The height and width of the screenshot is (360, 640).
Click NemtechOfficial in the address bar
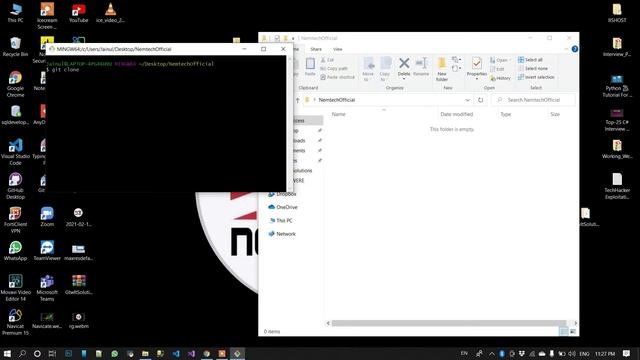tap(337, 100)
